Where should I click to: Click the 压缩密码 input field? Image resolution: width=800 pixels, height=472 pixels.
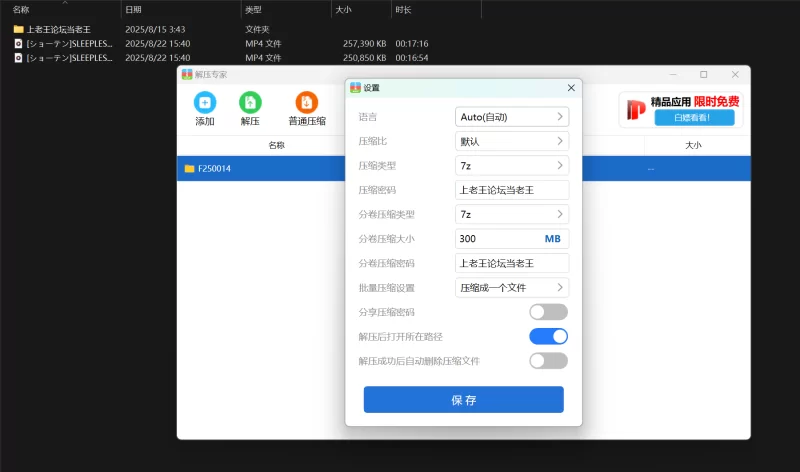point(512,190)
